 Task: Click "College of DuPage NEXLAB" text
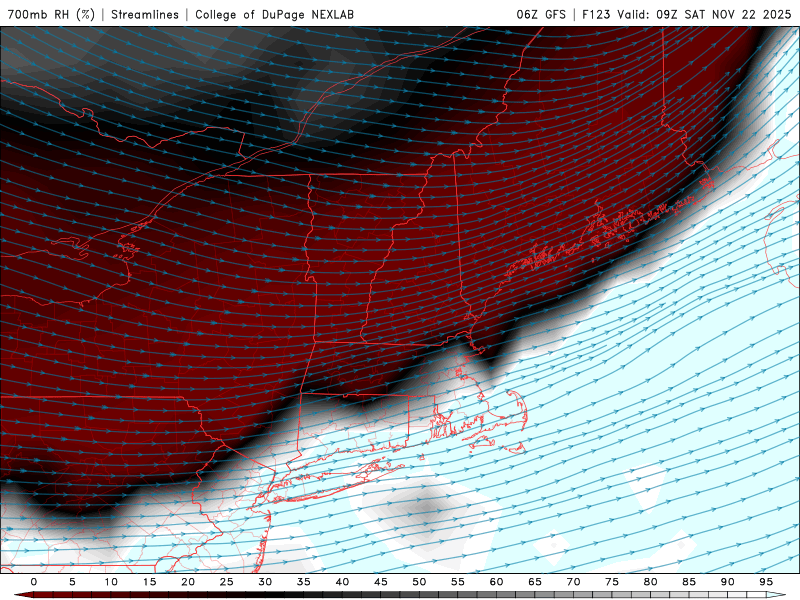coord(274,14)
